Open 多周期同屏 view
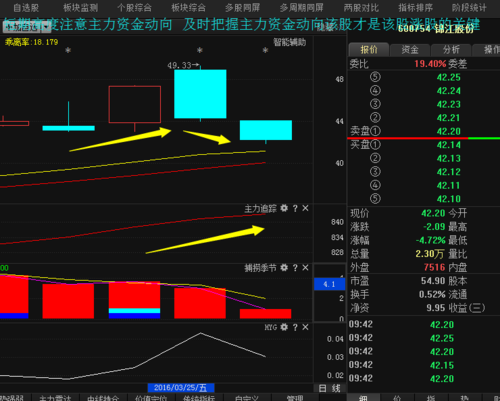500x401 pixels. coord(301,8)
